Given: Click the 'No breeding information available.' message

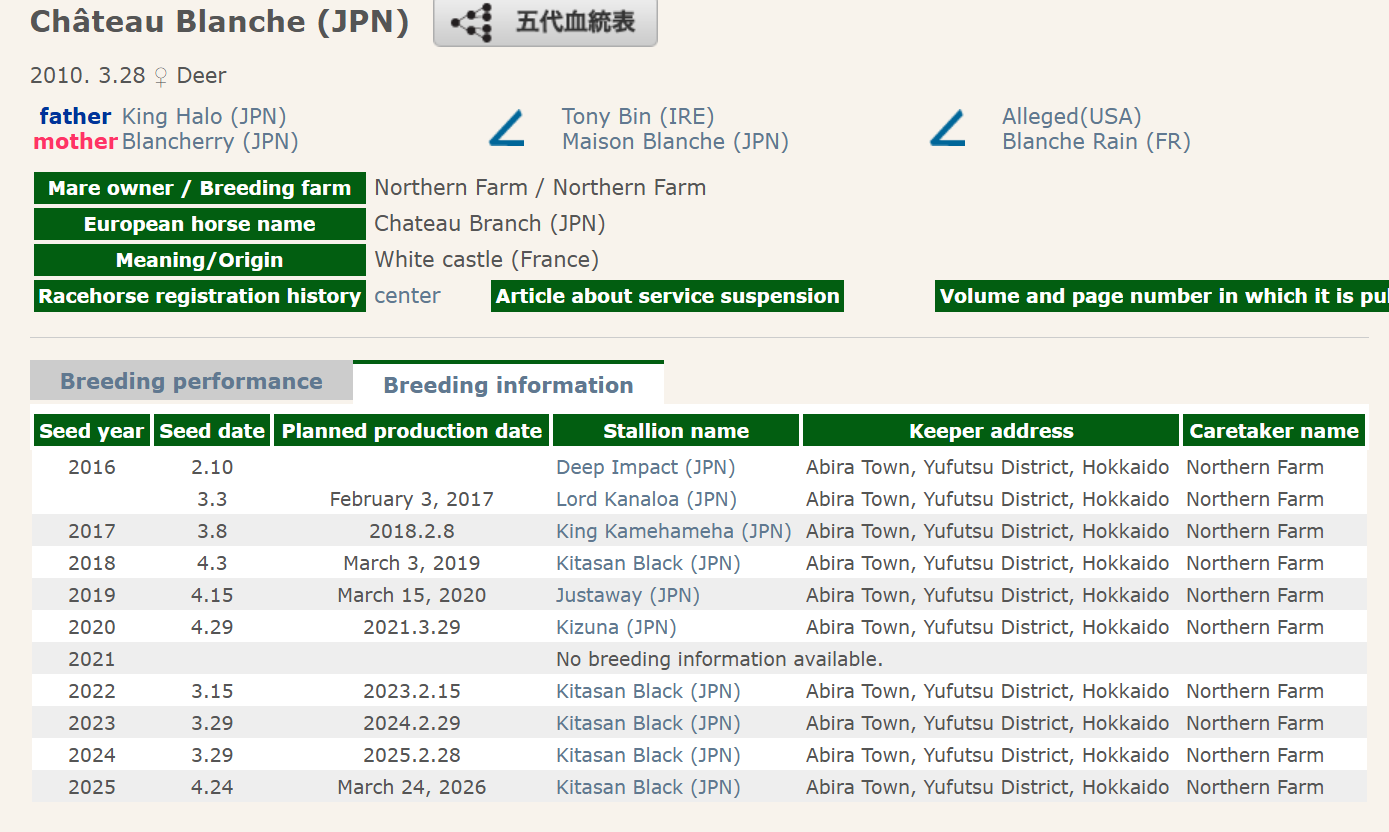Looking at the screenshot, I should (719, 659).
